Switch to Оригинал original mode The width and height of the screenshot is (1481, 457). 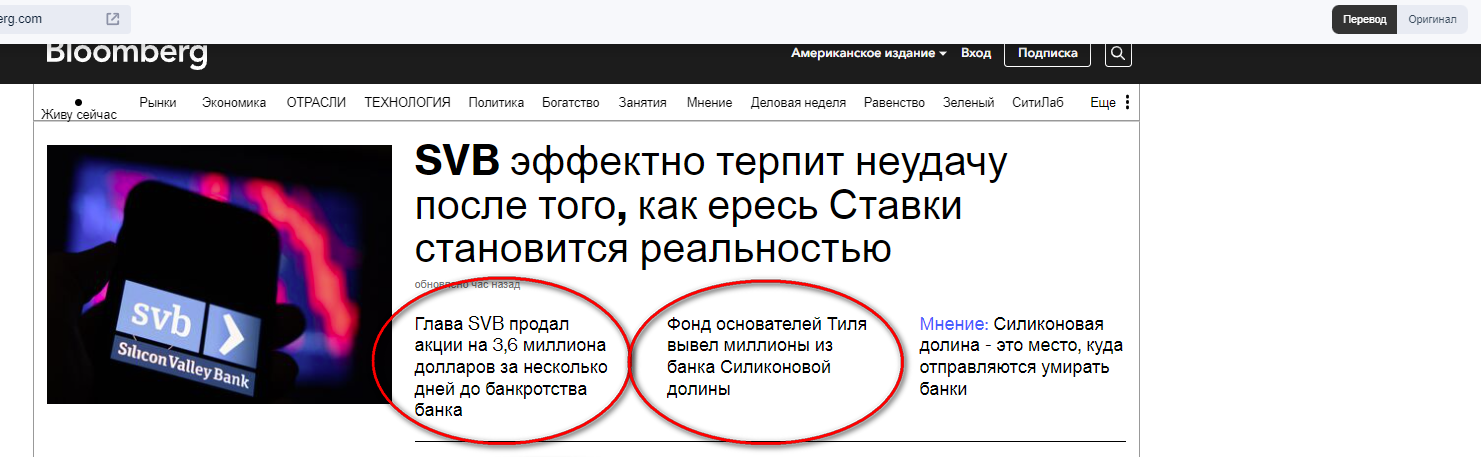(1432, 20)
